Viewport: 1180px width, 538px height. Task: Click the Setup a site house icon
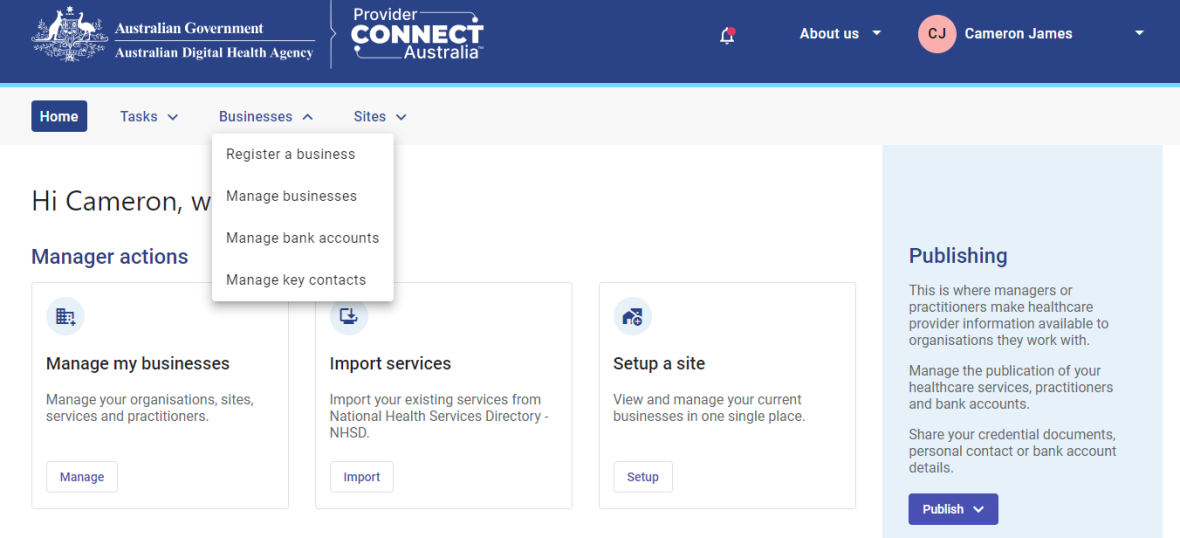pyautogui.click(x=633, y=317)
